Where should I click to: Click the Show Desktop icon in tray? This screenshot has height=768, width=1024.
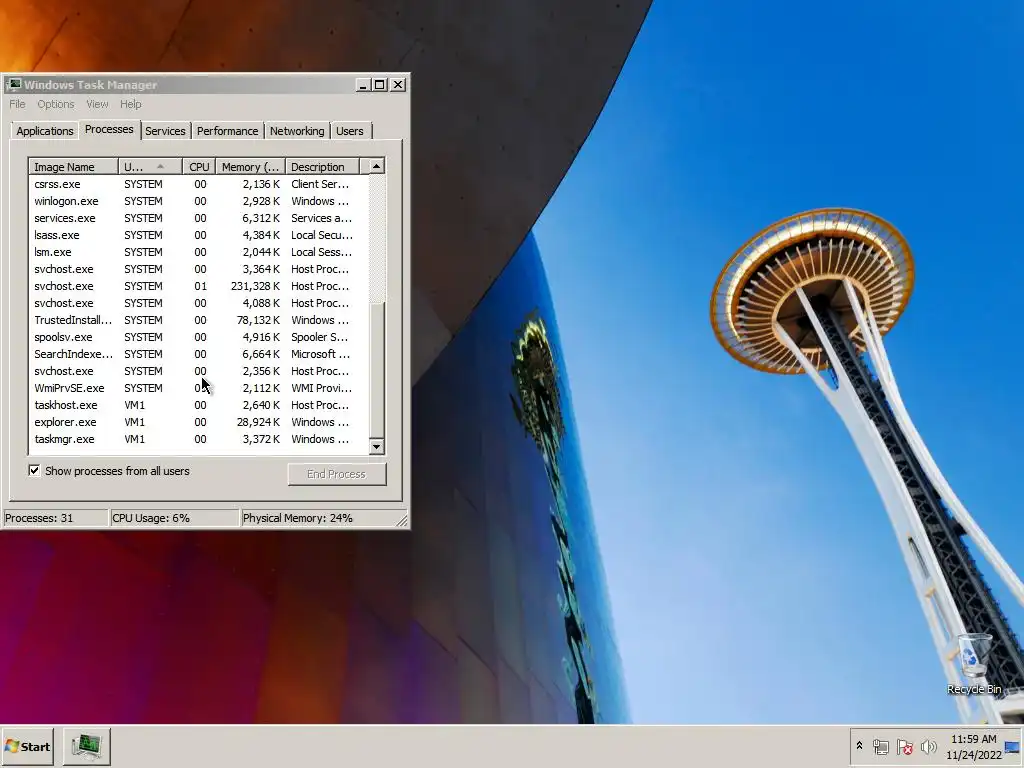1012,747
